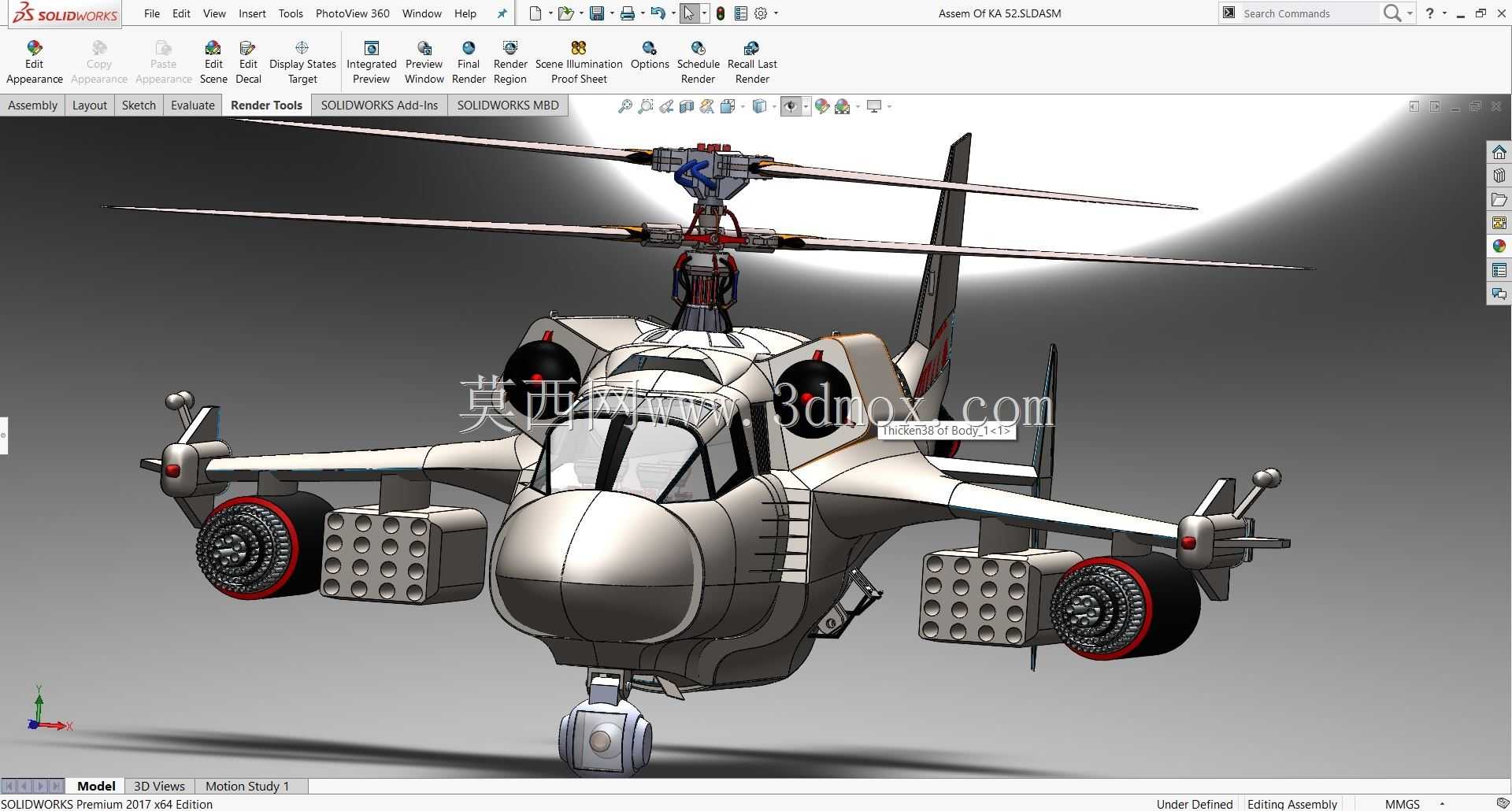Image resolution: width=1512 pixels, height=811 pixels.
Task: Activate Render Region tool
Action: (510, 62)
